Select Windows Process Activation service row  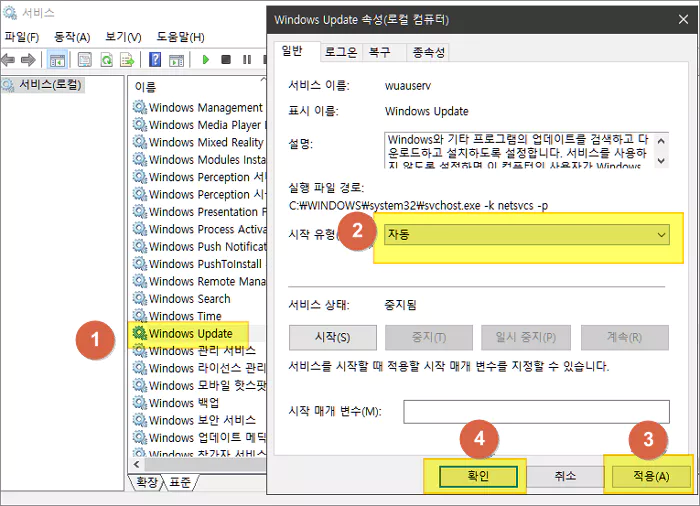coord(199,229)
